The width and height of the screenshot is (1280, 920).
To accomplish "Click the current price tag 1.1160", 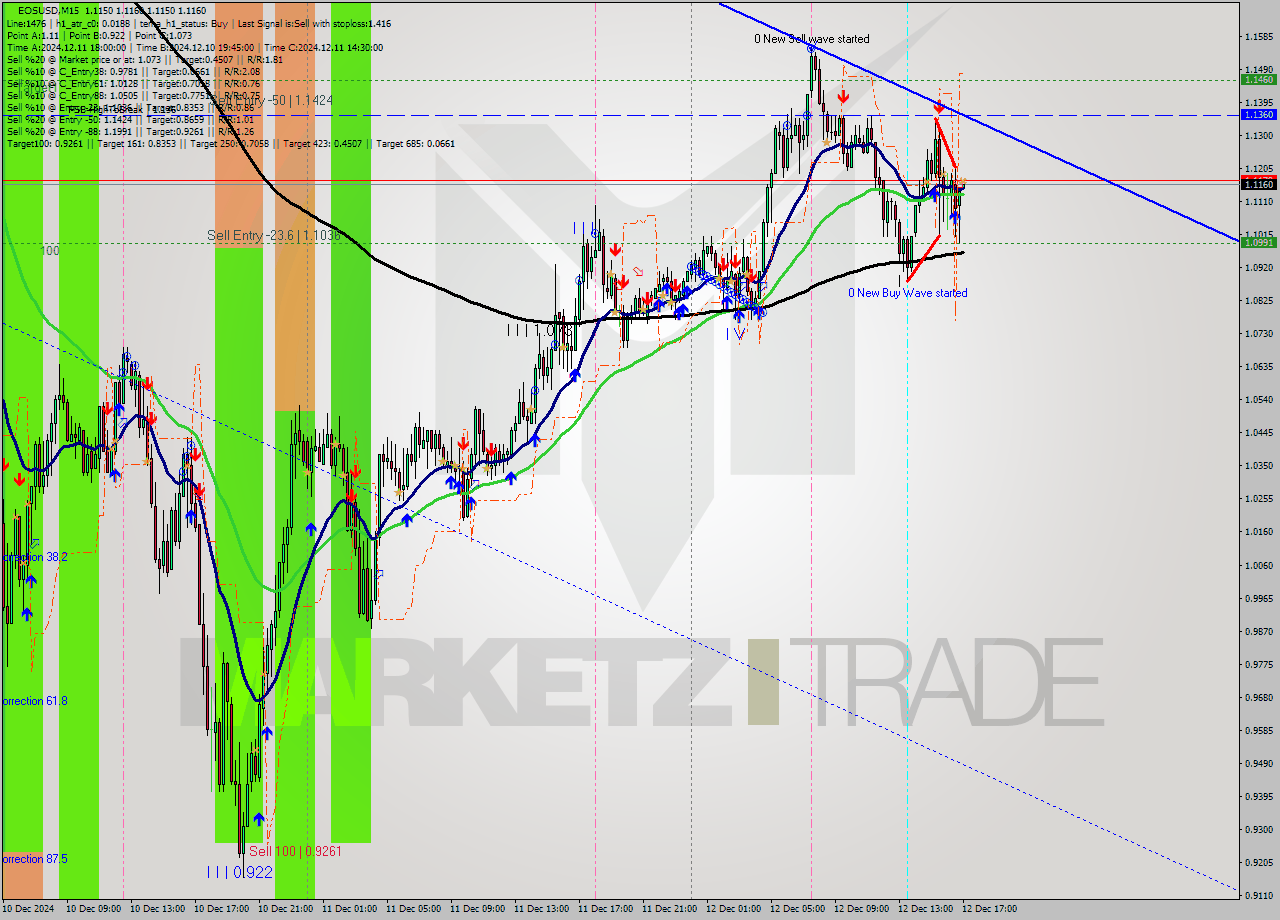I will [1258, 184].
